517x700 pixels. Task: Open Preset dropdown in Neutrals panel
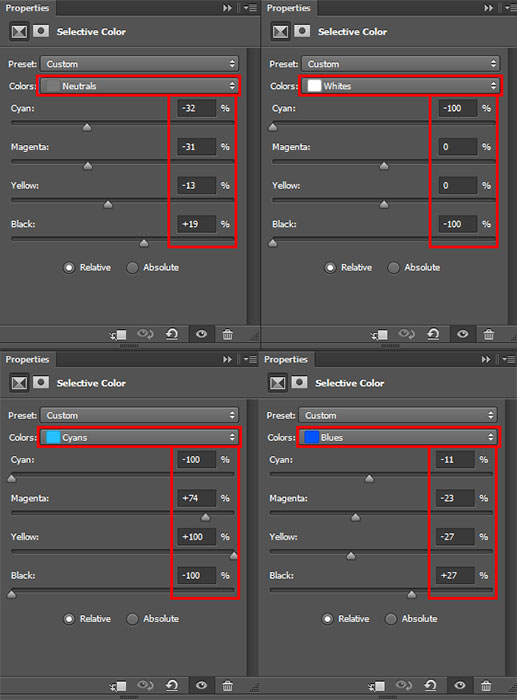[139, 64]
